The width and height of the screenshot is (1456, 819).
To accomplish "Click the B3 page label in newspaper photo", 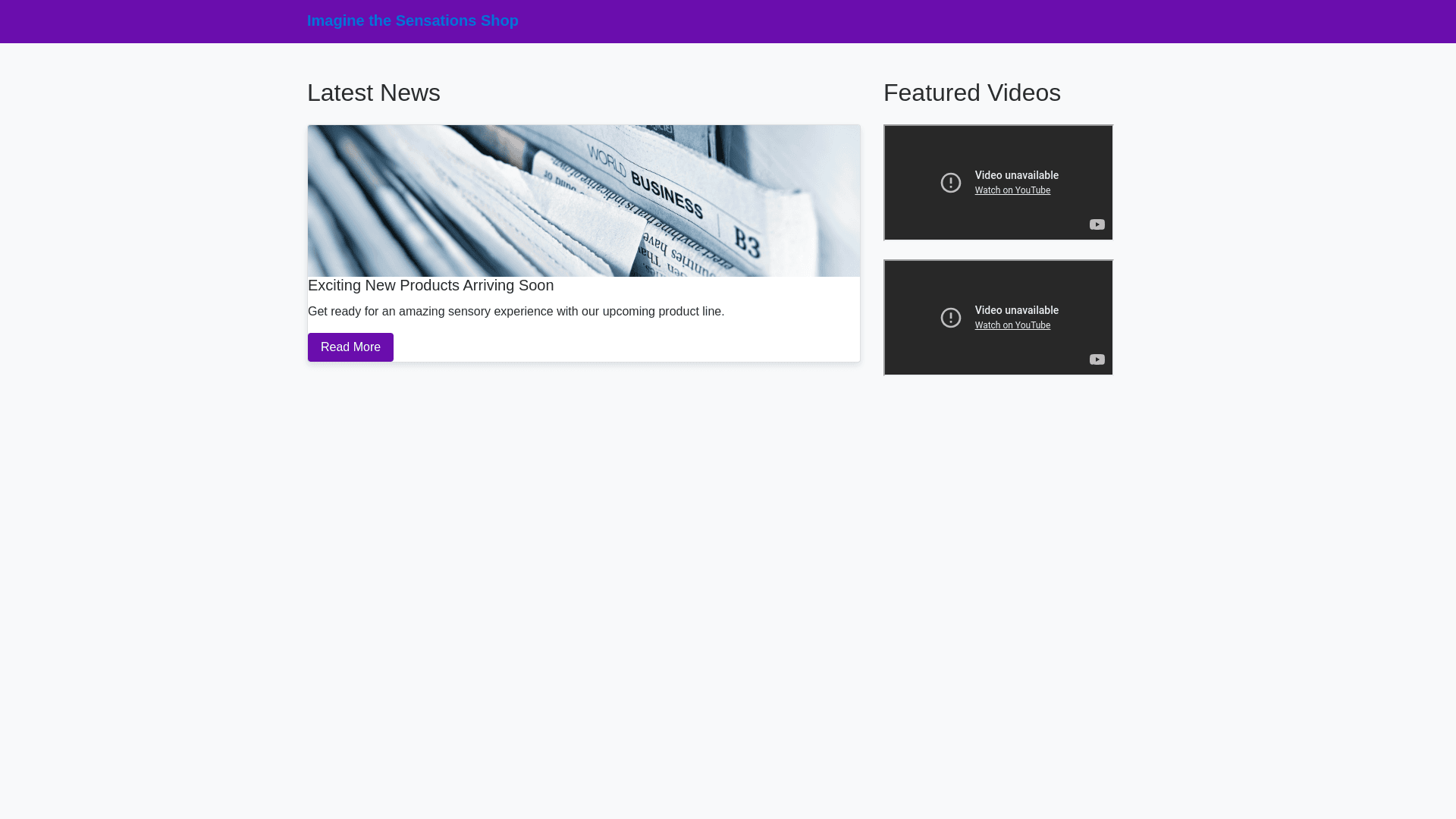I will [x=746, y=244].
